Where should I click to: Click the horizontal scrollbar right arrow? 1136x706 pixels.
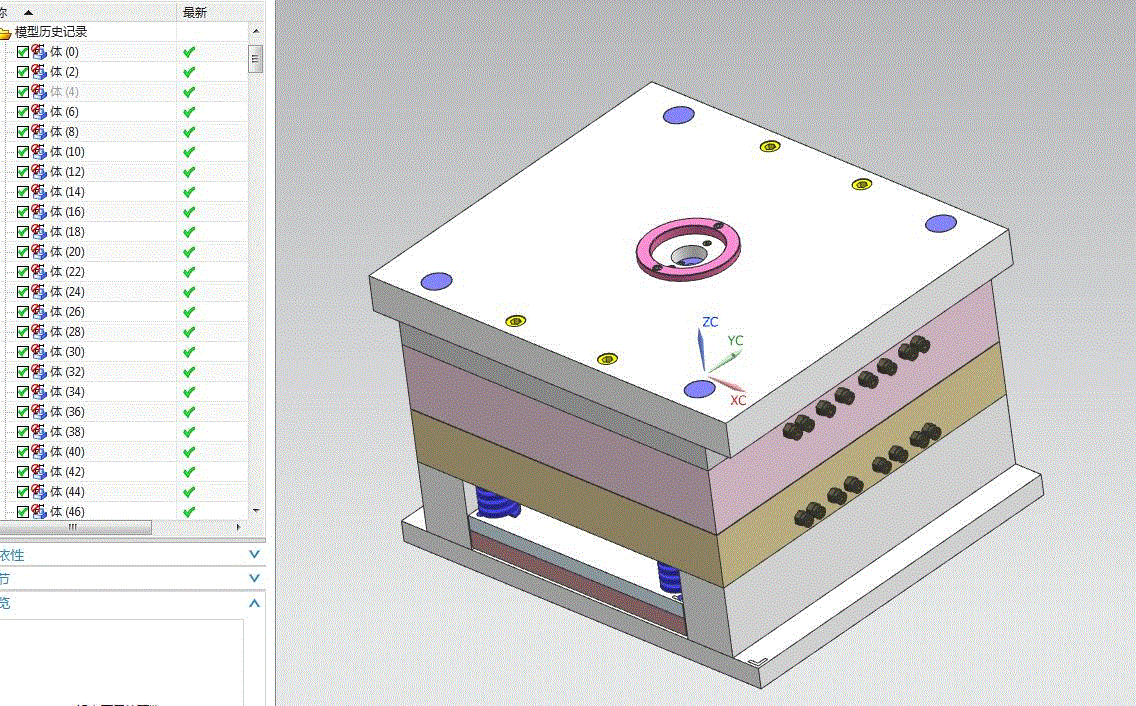pyautogui.click(x=239, y=528)
